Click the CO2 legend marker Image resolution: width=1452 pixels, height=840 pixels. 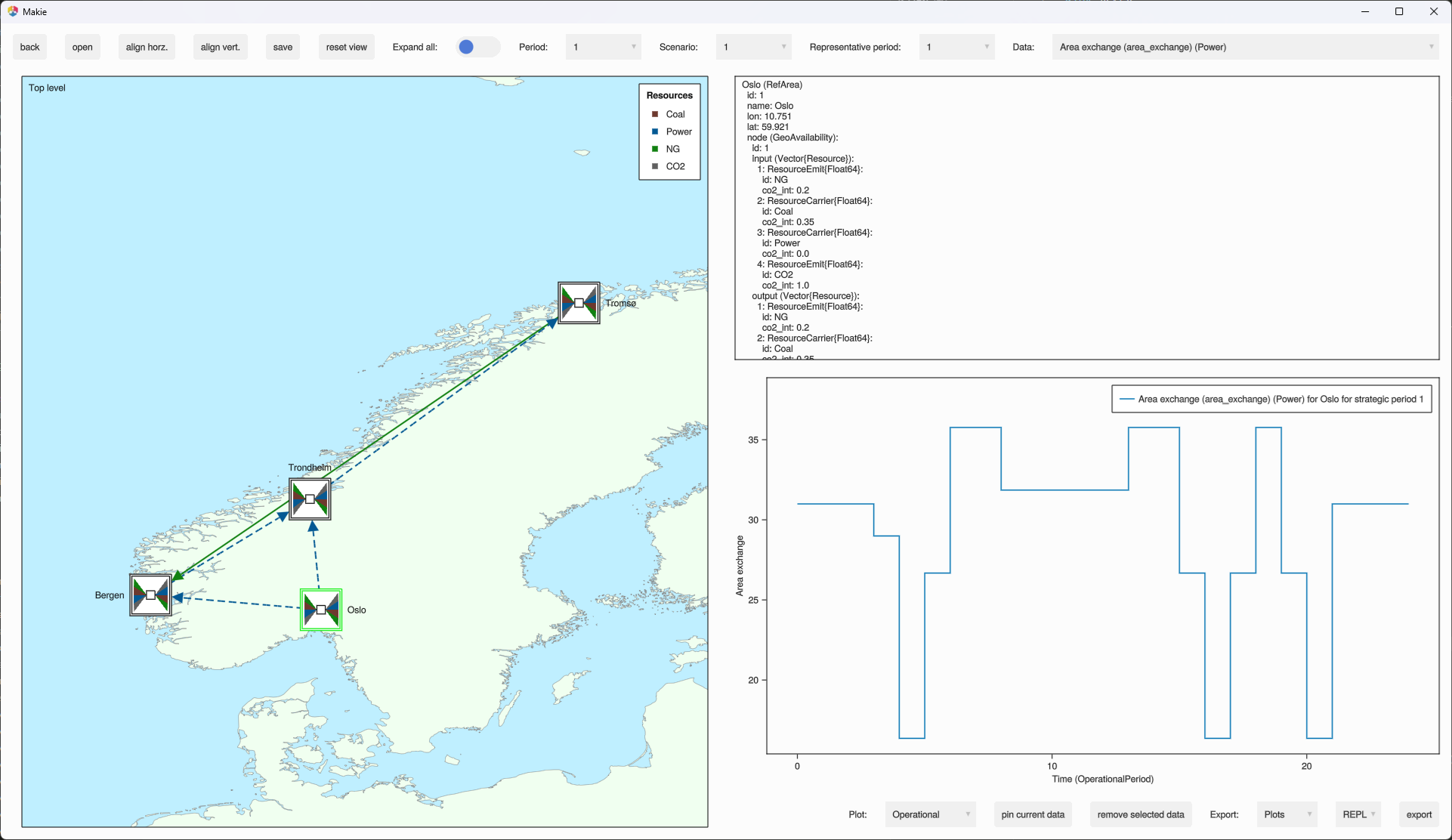click(655, 166)
